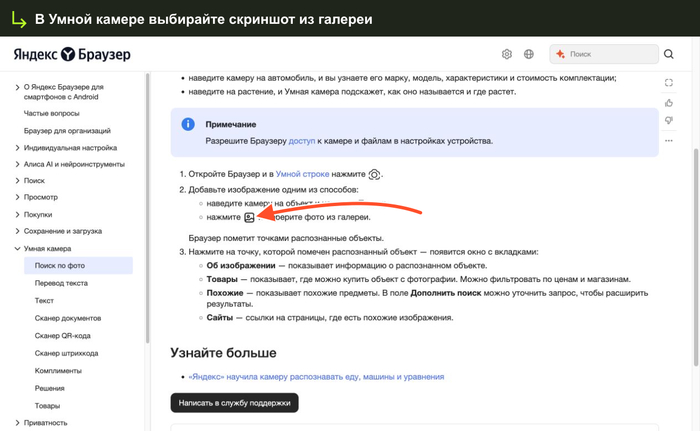This screenshot has height=431, width=700.
Task: Expand 'Сохранение и загрузка' section chevron
Action: tap(17, 231)
